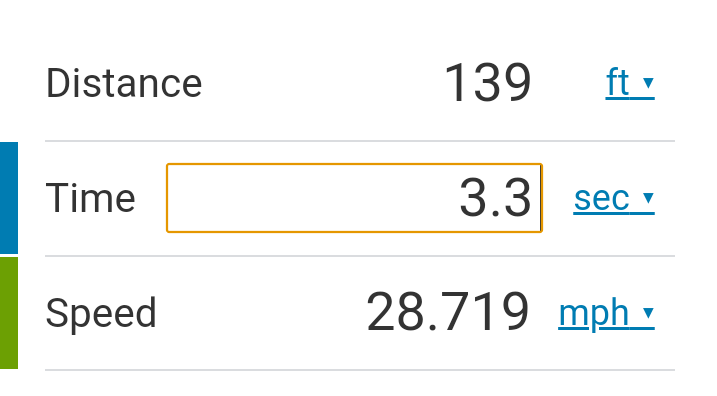Click the small triangle next to ft
This screenshot has height=396, width=717.
click(648, 83)
